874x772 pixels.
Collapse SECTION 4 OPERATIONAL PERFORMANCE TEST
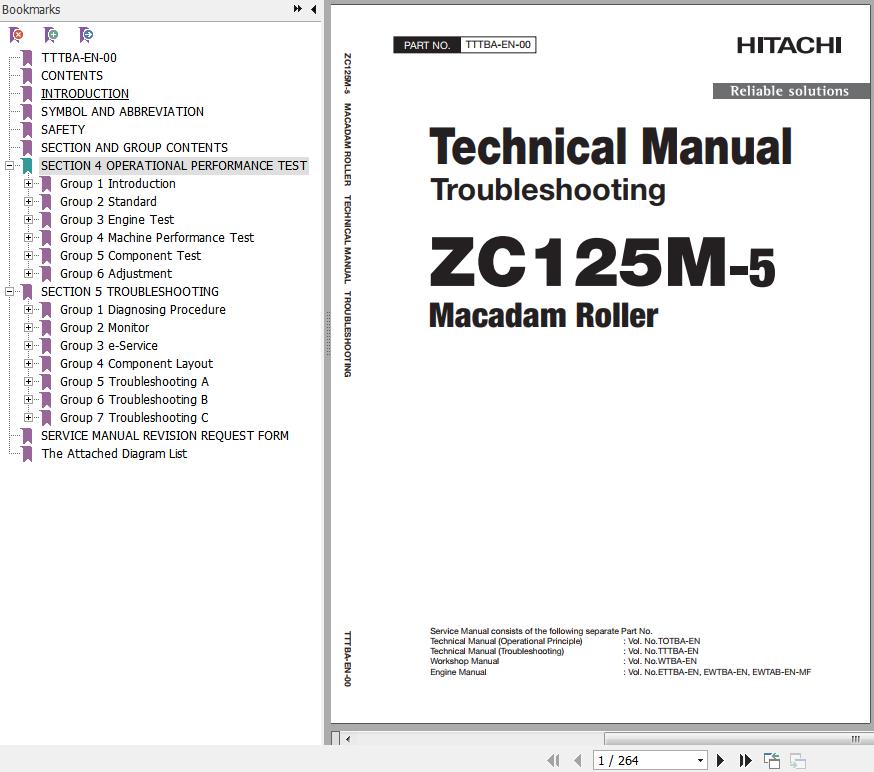(9, 166)
